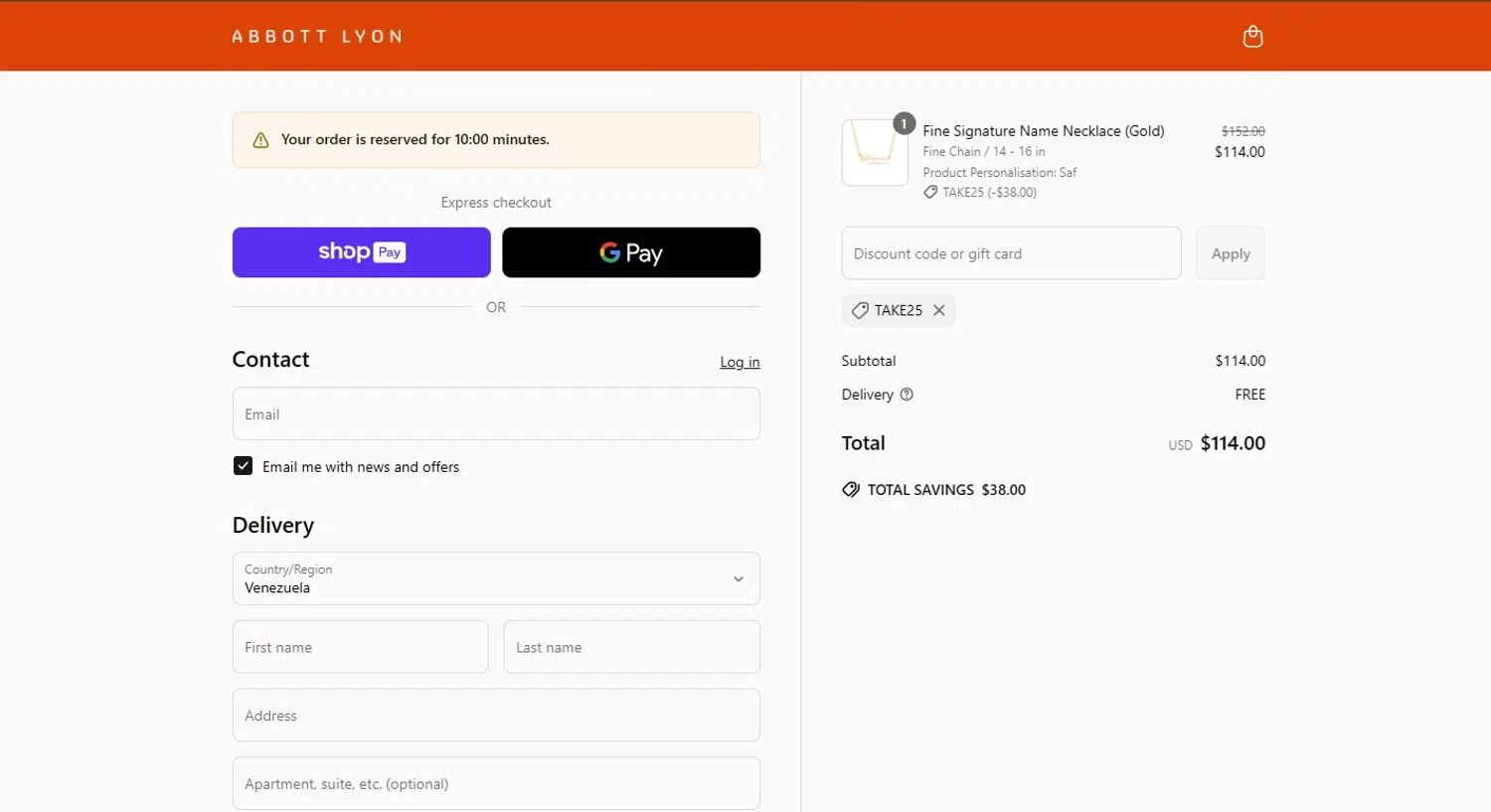The image size is (1491, 812).
Task: Click the Product Personalisation: Saf text
Action: point(999,172)
